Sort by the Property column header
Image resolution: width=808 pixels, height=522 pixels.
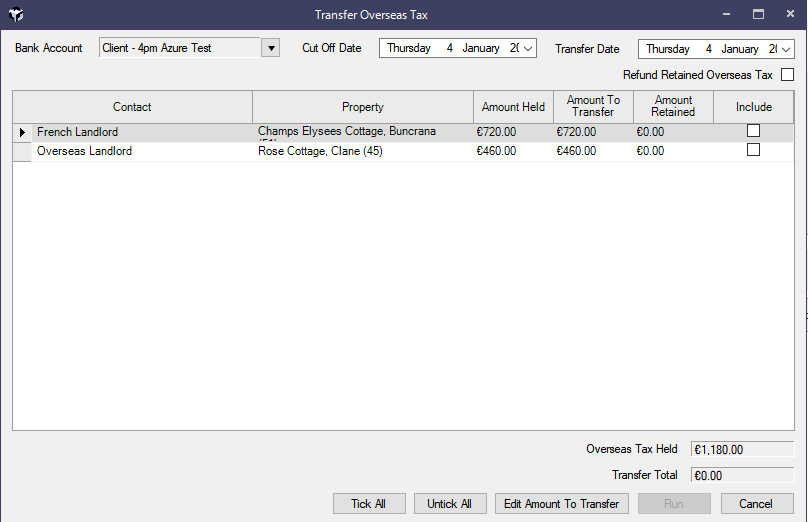pyautogui.click(x=362, y=107)
